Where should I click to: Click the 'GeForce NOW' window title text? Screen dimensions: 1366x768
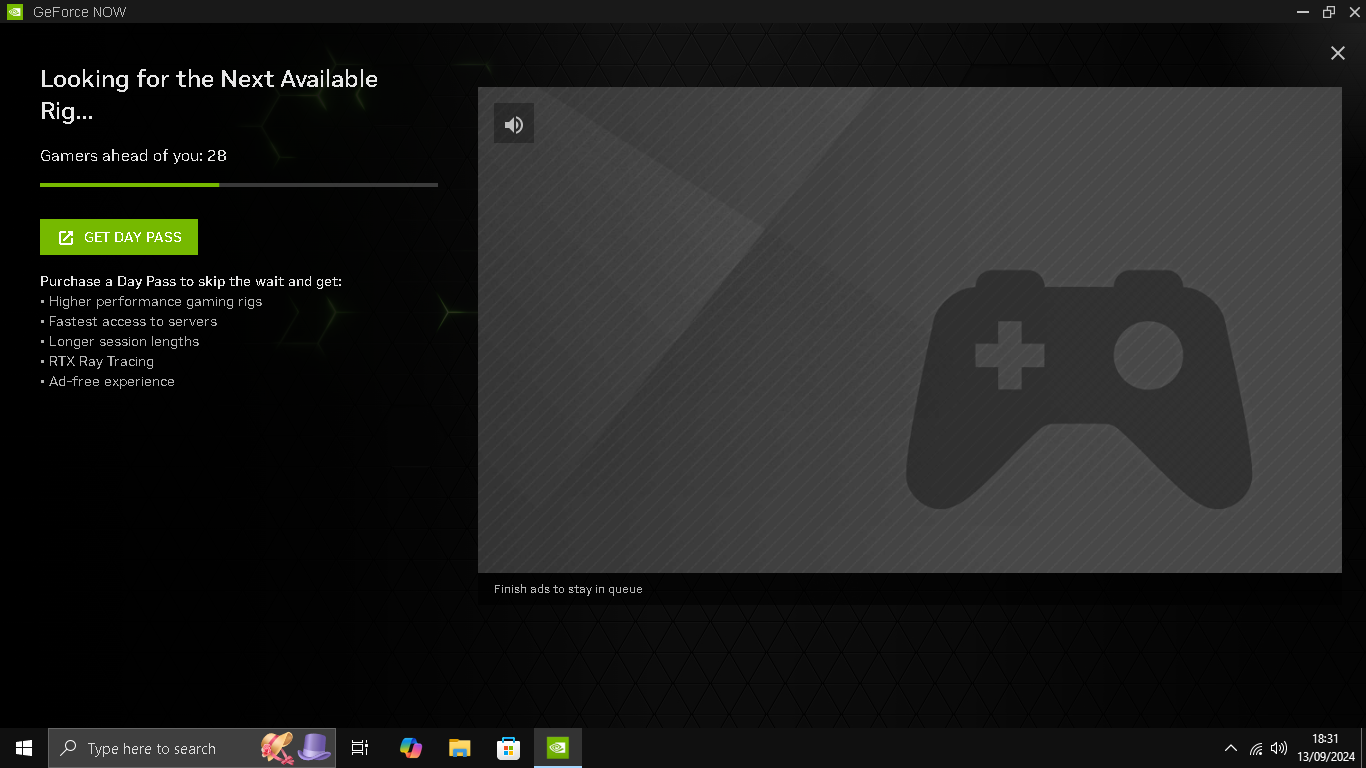tap(80, 12)
